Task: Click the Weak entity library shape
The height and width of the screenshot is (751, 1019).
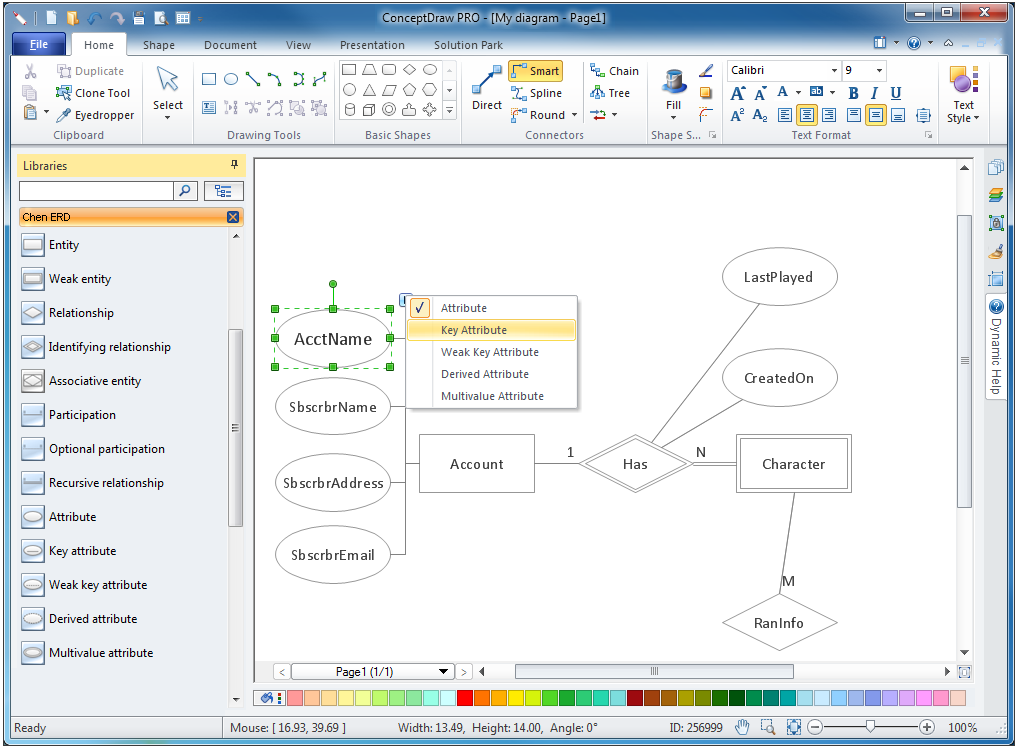Action: click(x=66, y=279)
